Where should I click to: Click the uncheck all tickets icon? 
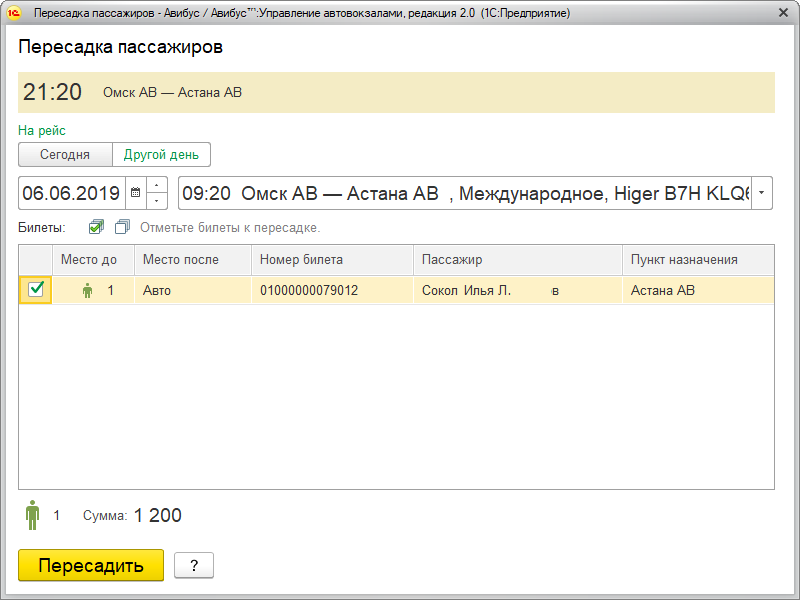click(122, 227)
